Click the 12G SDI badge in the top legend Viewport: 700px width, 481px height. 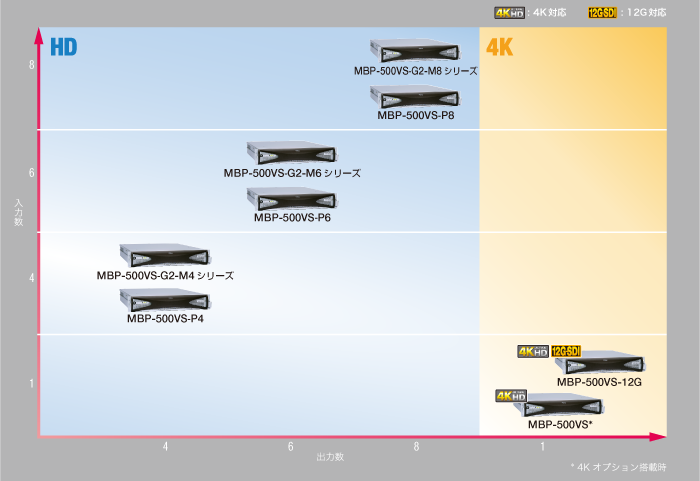click(x=603, y=13)
